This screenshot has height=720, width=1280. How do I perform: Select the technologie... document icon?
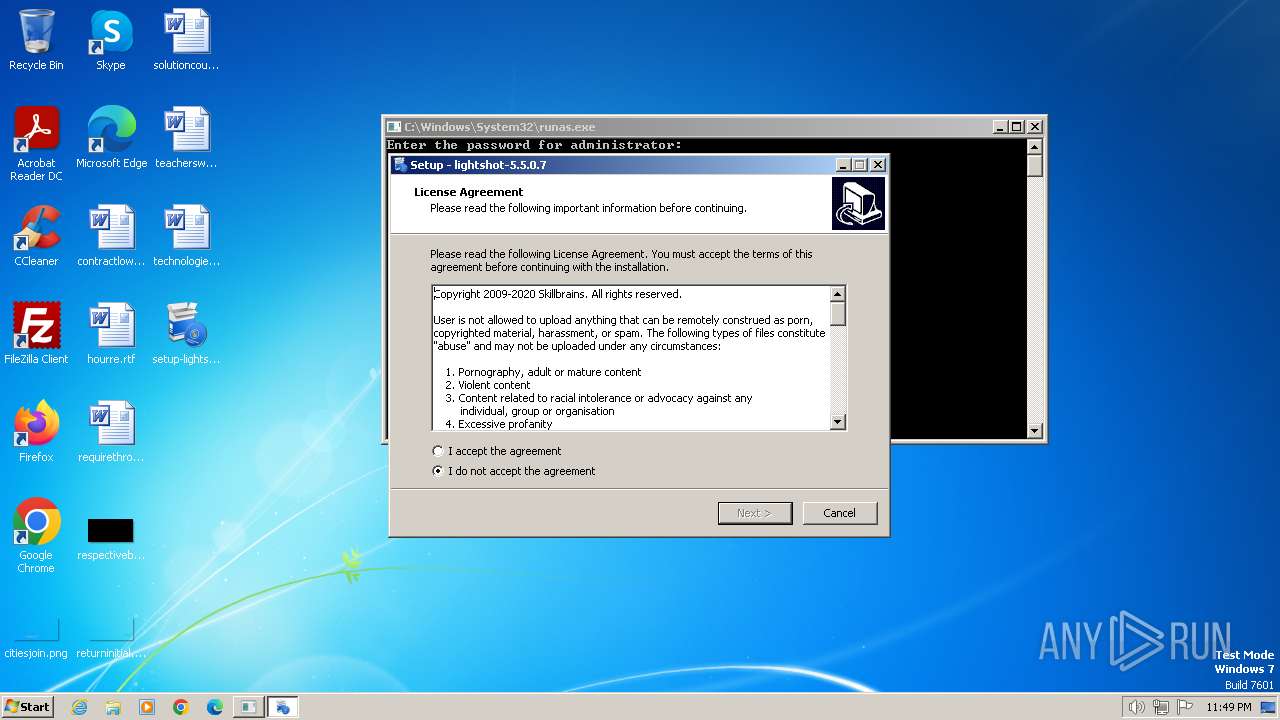(x=186, y=236)
